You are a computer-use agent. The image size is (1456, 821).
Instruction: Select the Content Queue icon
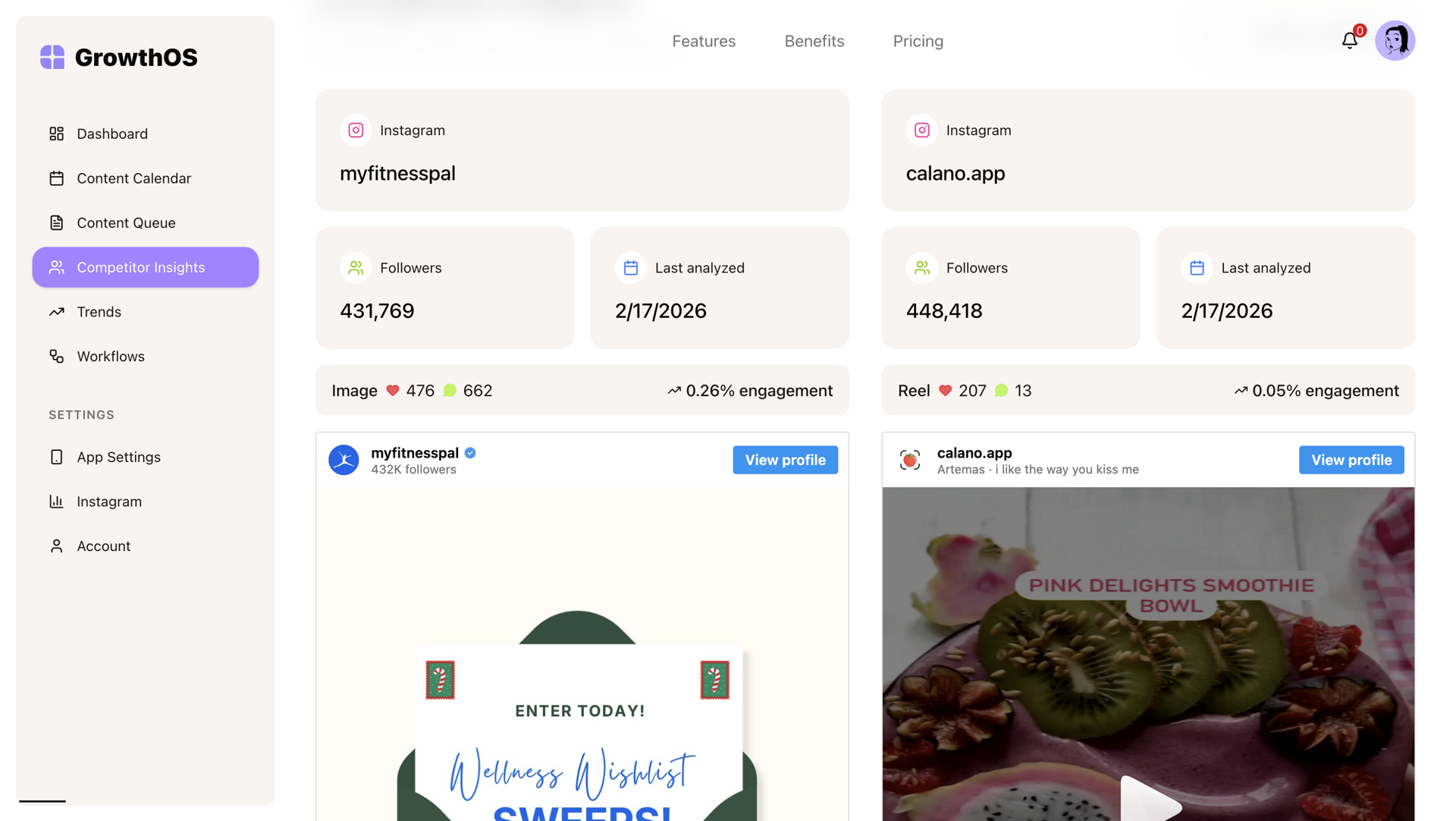[56, 222]
